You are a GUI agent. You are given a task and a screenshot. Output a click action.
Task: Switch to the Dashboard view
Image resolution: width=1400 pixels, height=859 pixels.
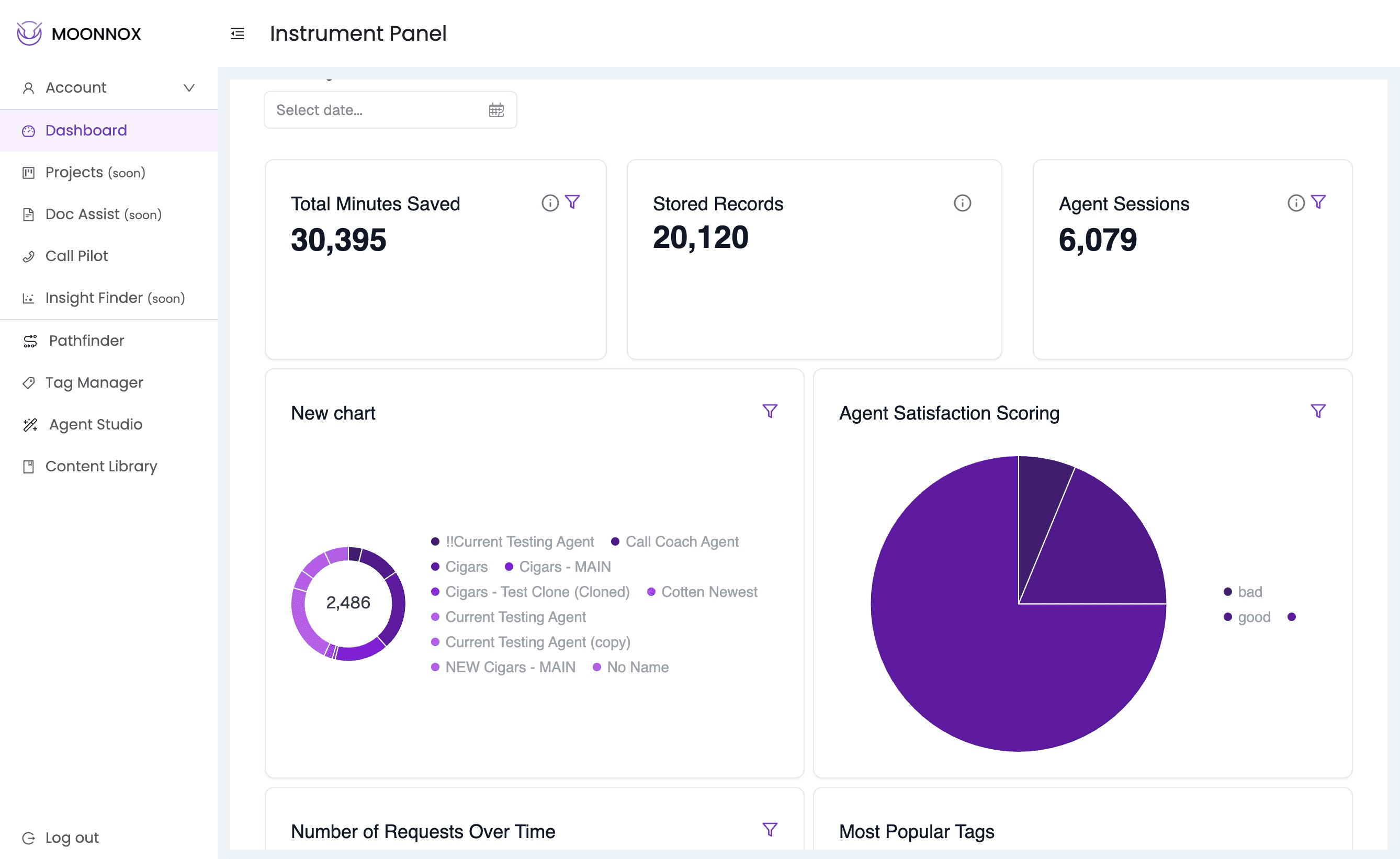click(86, 130)
